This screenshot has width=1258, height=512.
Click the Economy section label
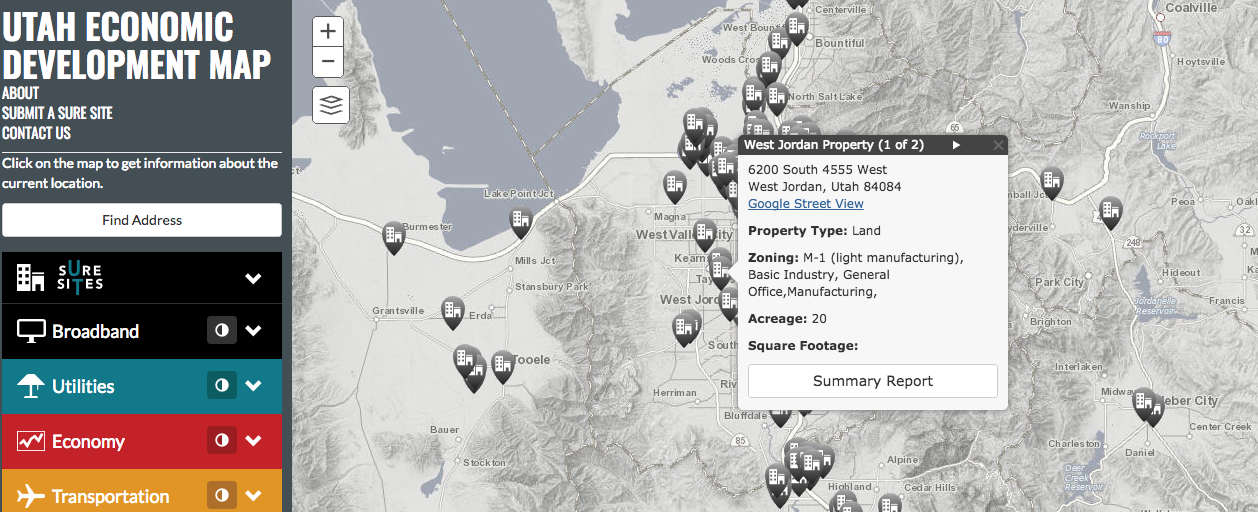(88, 441)
